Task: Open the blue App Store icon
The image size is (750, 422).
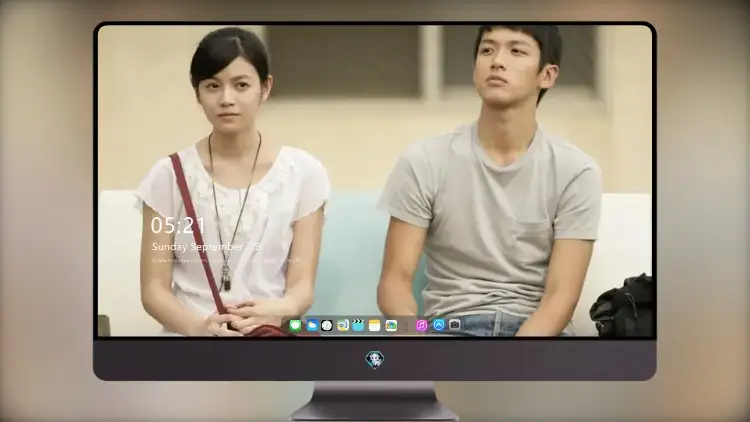Action: click(439, 325)
